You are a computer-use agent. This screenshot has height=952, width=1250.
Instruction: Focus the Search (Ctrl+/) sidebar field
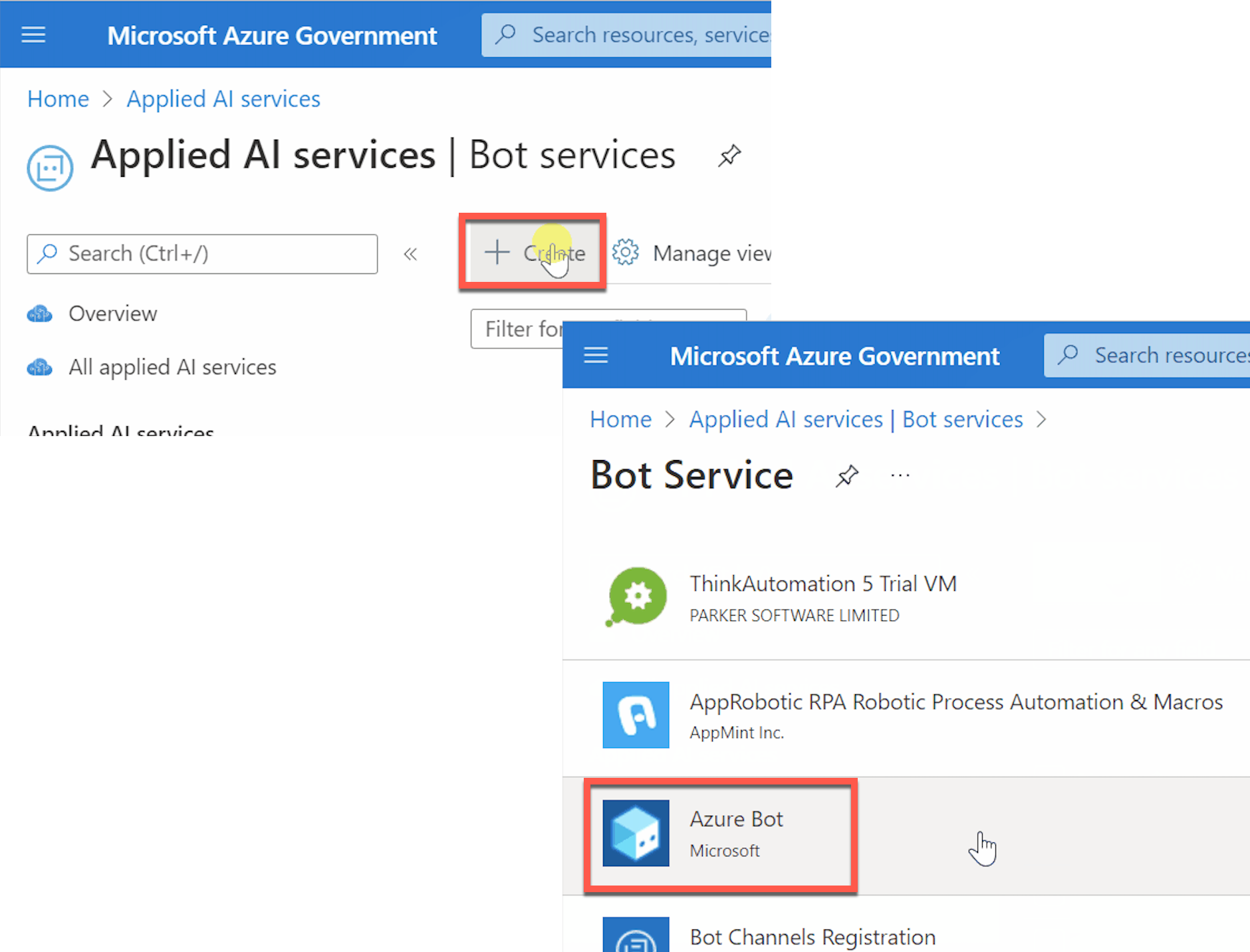click(x=202, y=253)
